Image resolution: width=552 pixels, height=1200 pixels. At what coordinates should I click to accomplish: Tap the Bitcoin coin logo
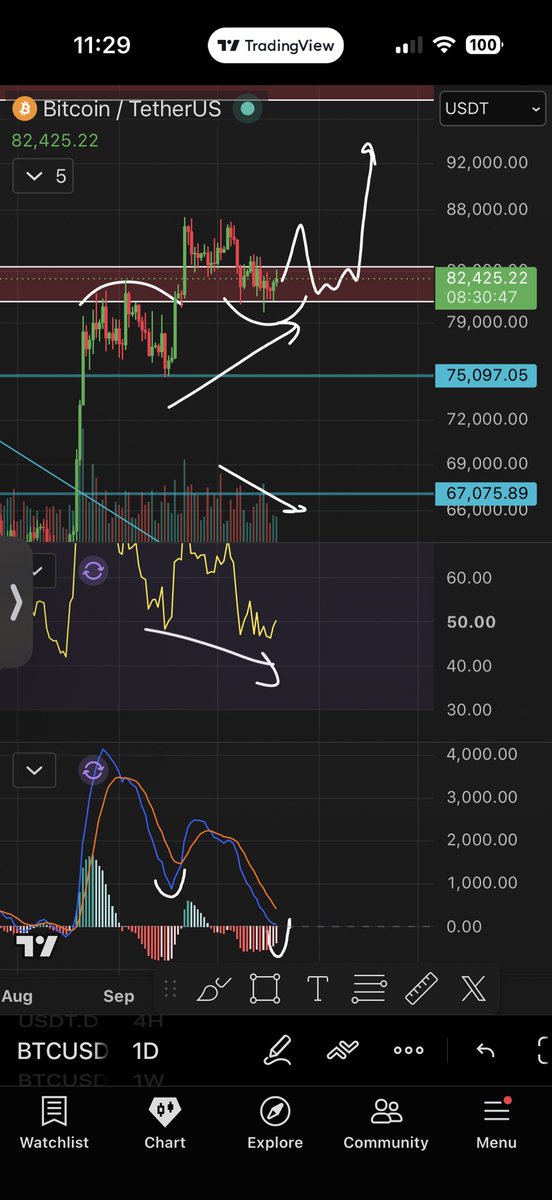pyautogui.click(x=23, y=108)
